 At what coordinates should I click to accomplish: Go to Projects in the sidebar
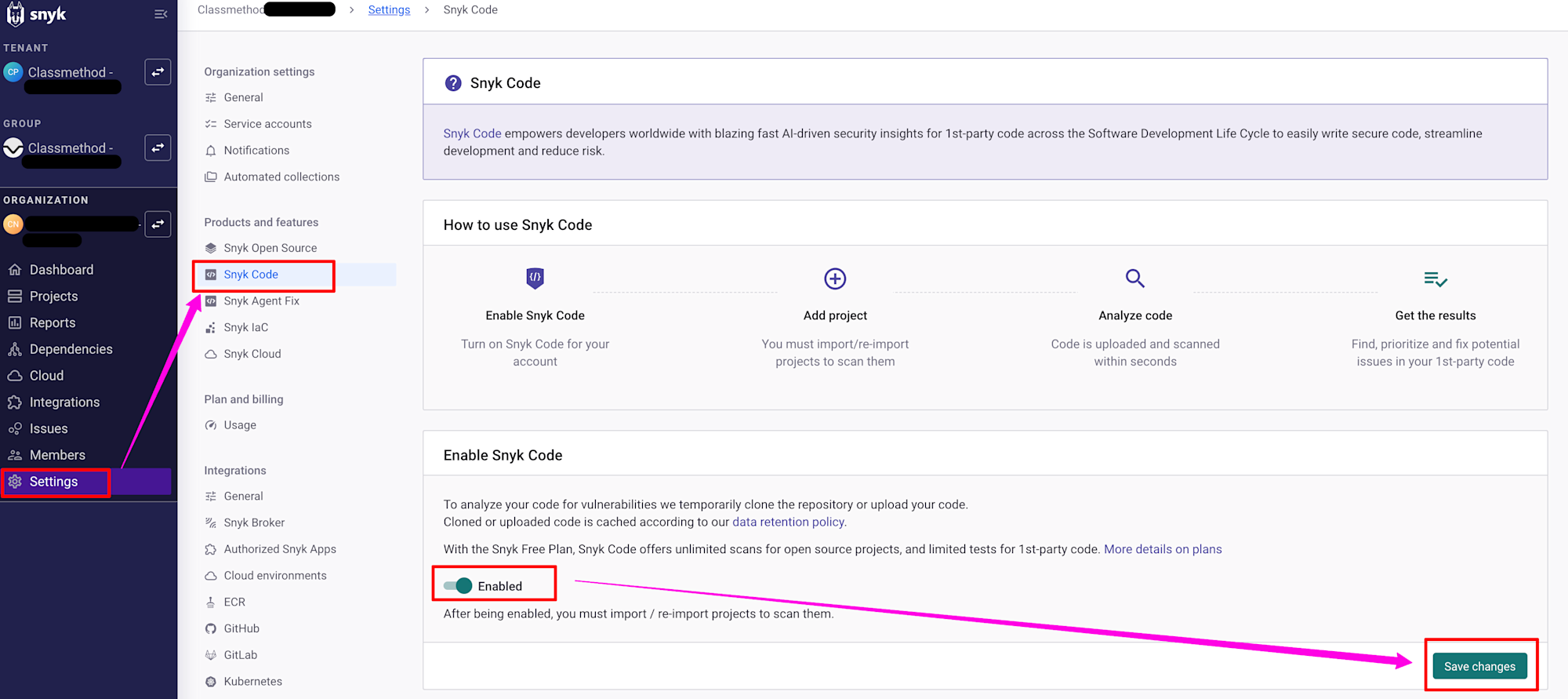pyautogui.click(x=53, y=297)
